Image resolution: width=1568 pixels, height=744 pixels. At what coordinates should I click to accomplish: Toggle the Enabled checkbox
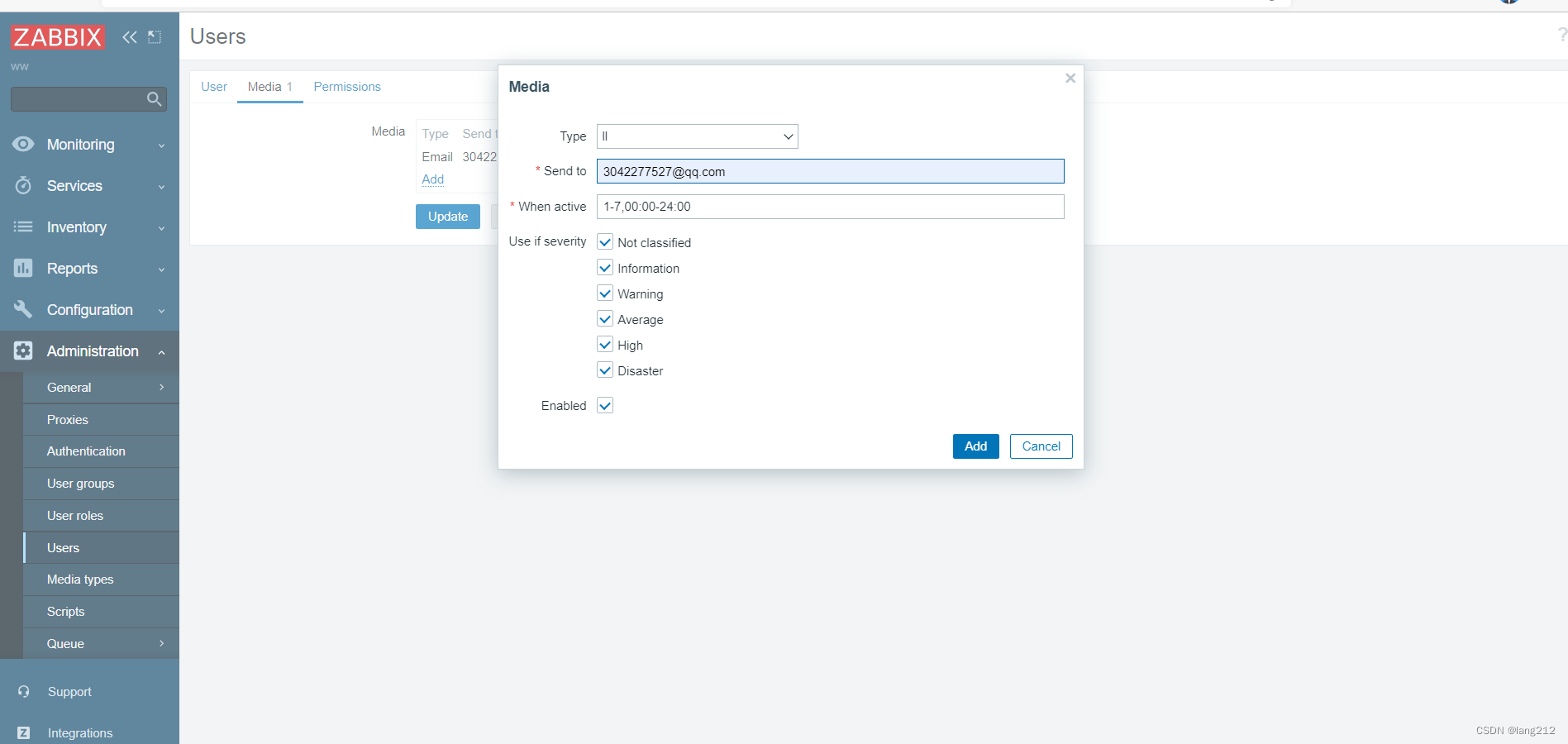coord(605,405)
